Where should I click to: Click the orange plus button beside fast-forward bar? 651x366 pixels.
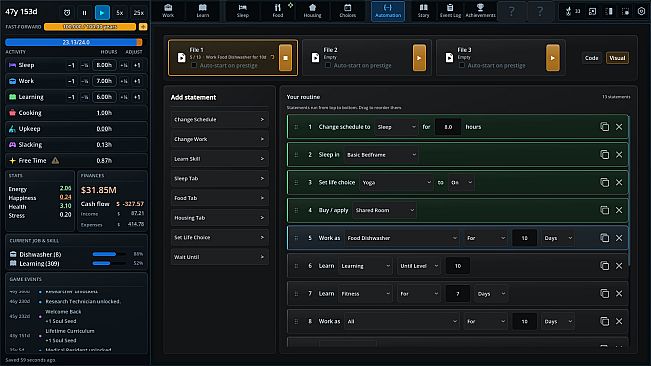click(x=143, y=27)
